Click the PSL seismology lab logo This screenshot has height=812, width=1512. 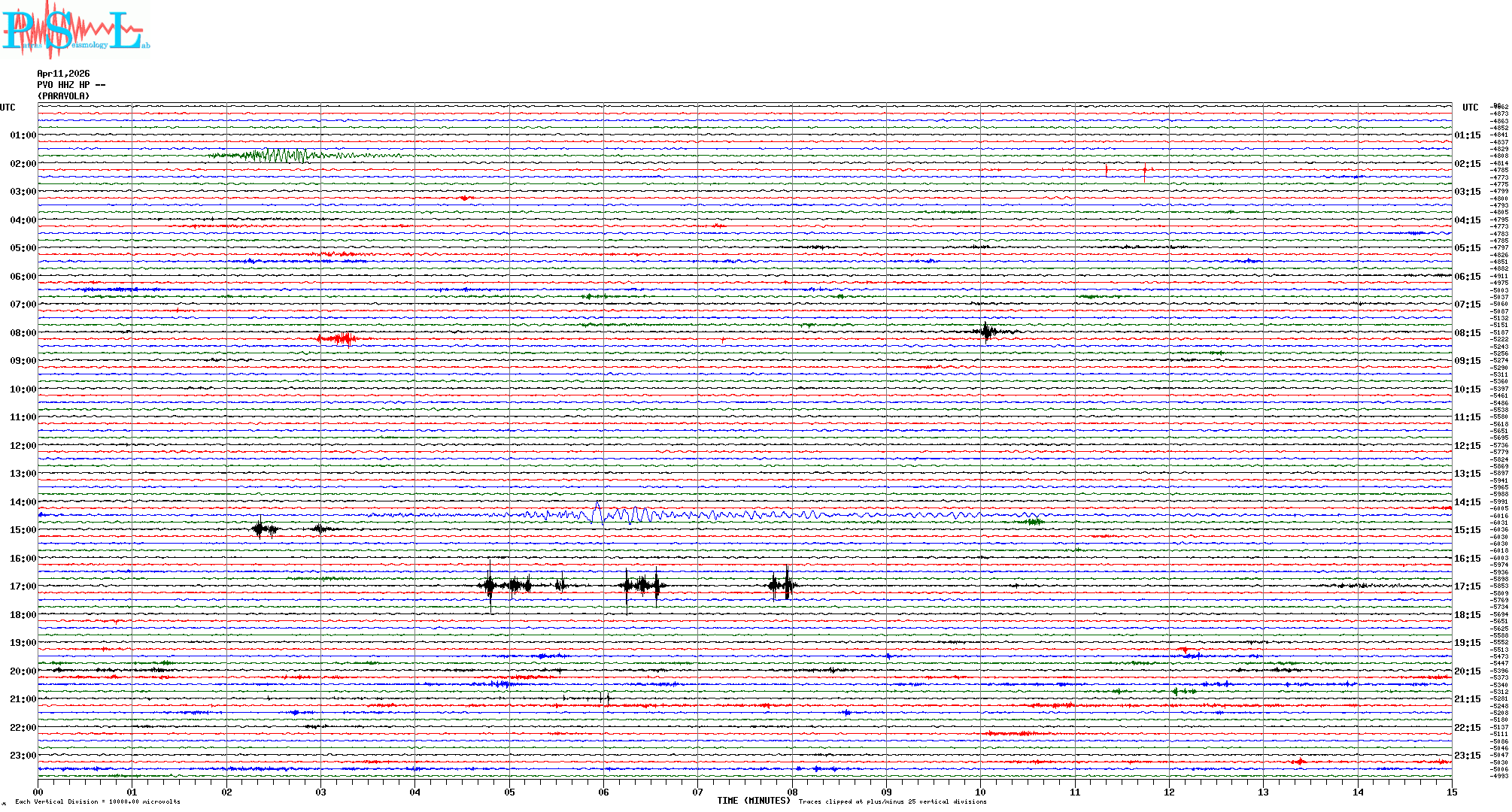[x=75, y=30]
